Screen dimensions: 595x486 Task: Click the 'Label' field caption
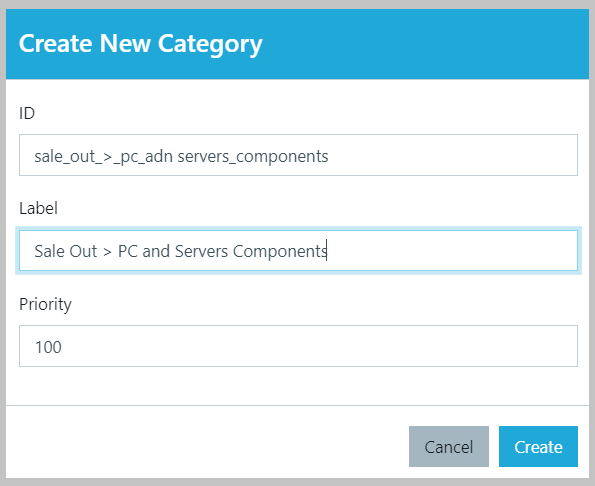38,208
